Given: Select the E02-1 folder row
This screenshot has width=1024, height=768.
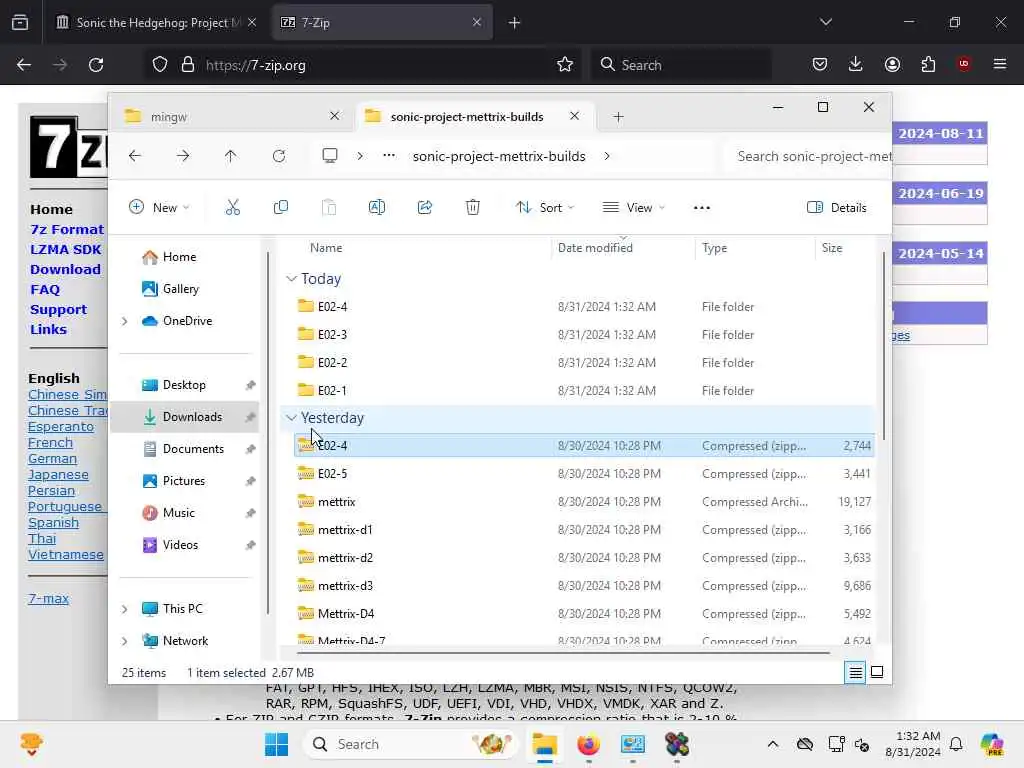Looking at the screenshot, I should click(x=584, y=391).
